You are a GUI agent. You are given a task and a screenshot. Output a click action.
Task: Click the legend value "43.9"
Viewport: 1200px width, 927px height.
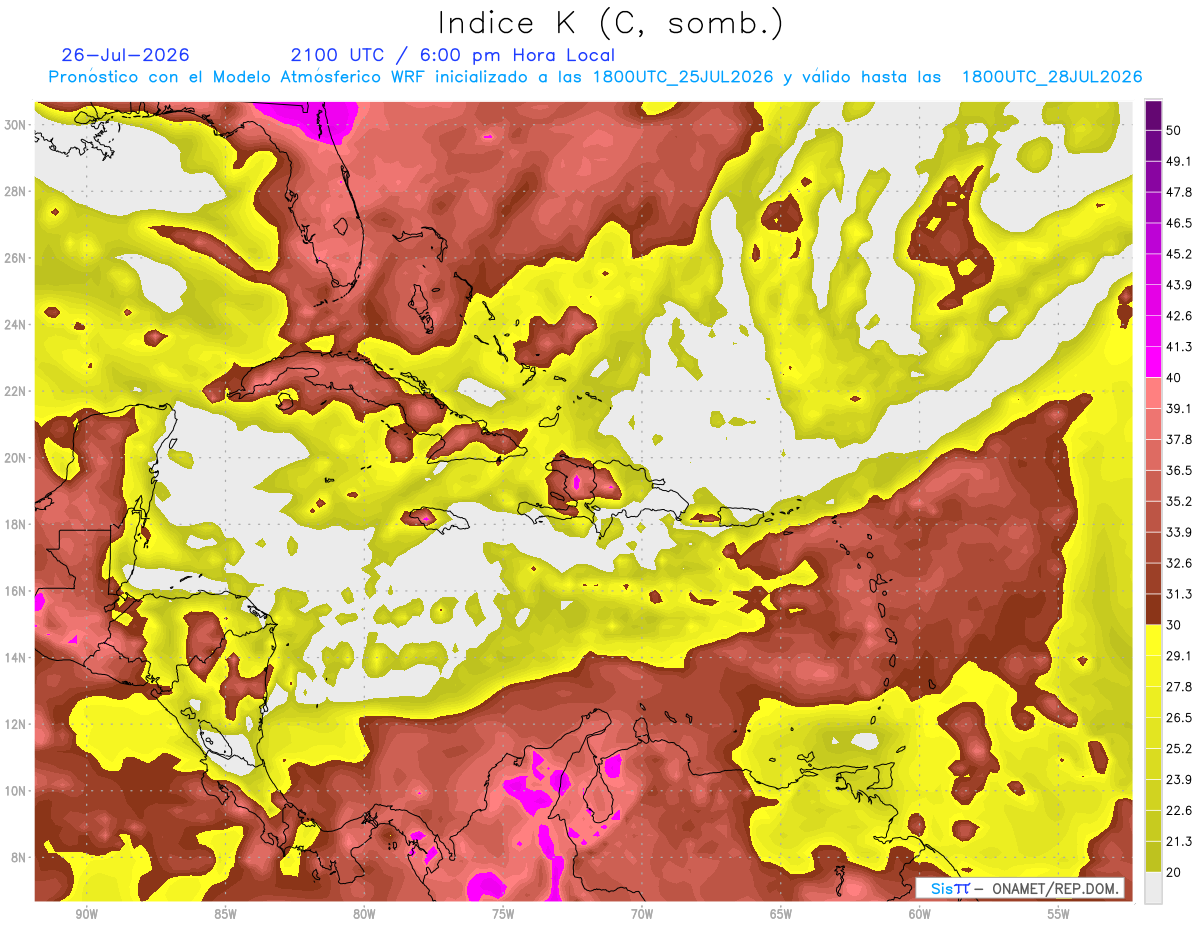click(x=1179, y=284)
